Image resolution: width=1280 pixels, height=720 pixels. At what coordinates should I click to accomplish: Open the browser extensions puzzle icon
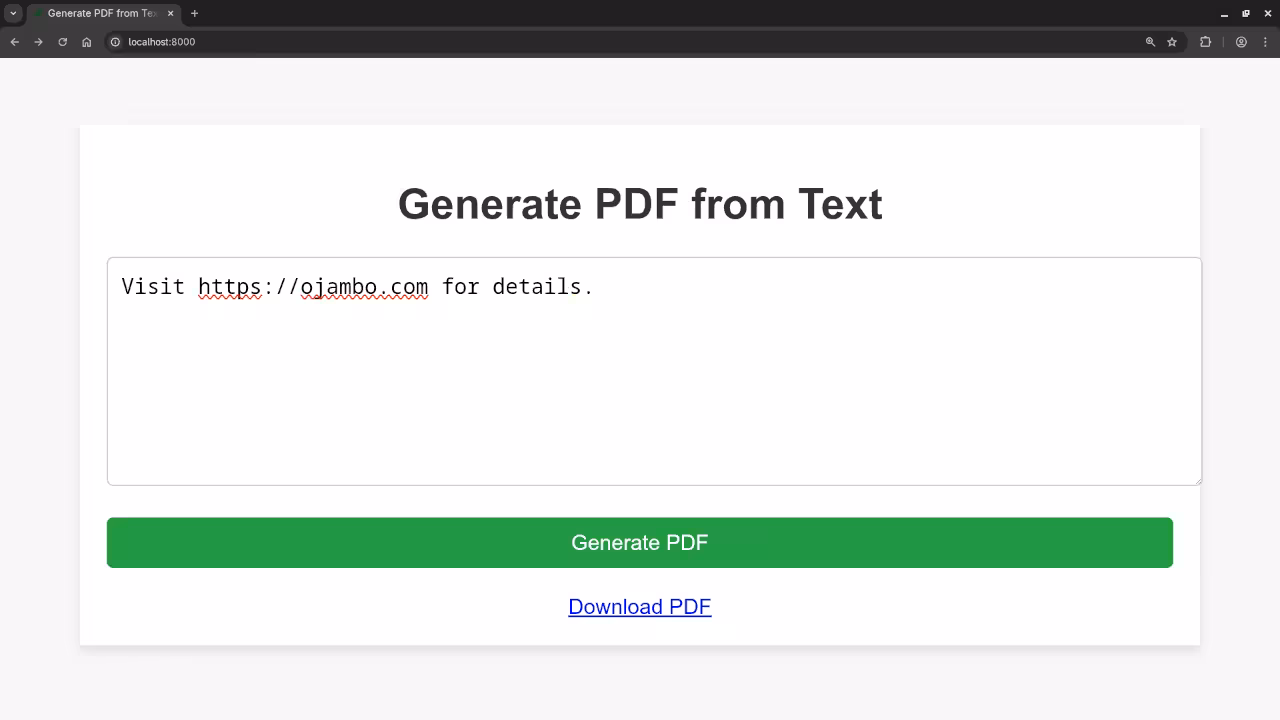(1205, 42)
